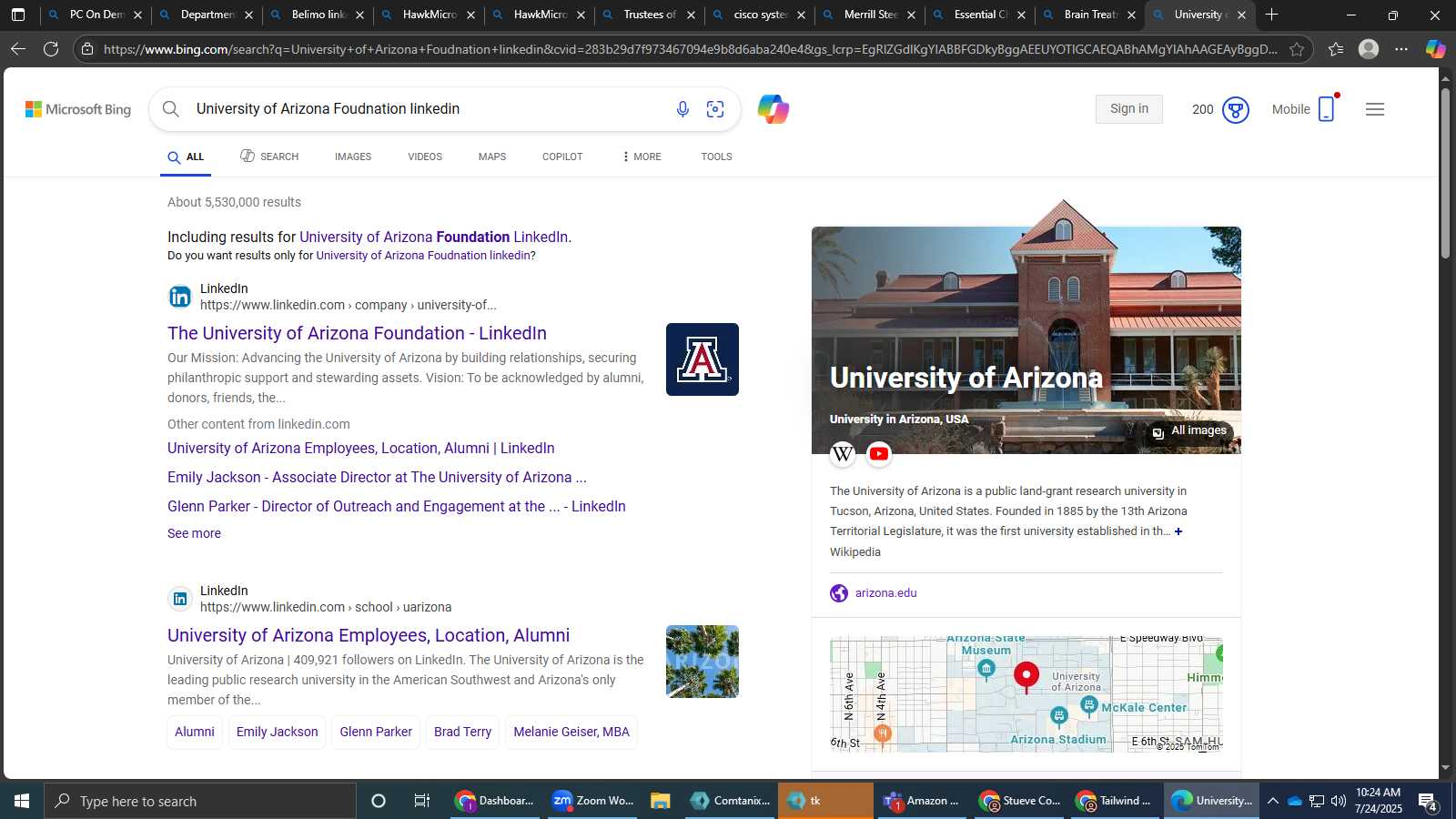Open browser Favorites list icon
Viewport: 1456px width, 819px height.
[x=1336, y=49]
